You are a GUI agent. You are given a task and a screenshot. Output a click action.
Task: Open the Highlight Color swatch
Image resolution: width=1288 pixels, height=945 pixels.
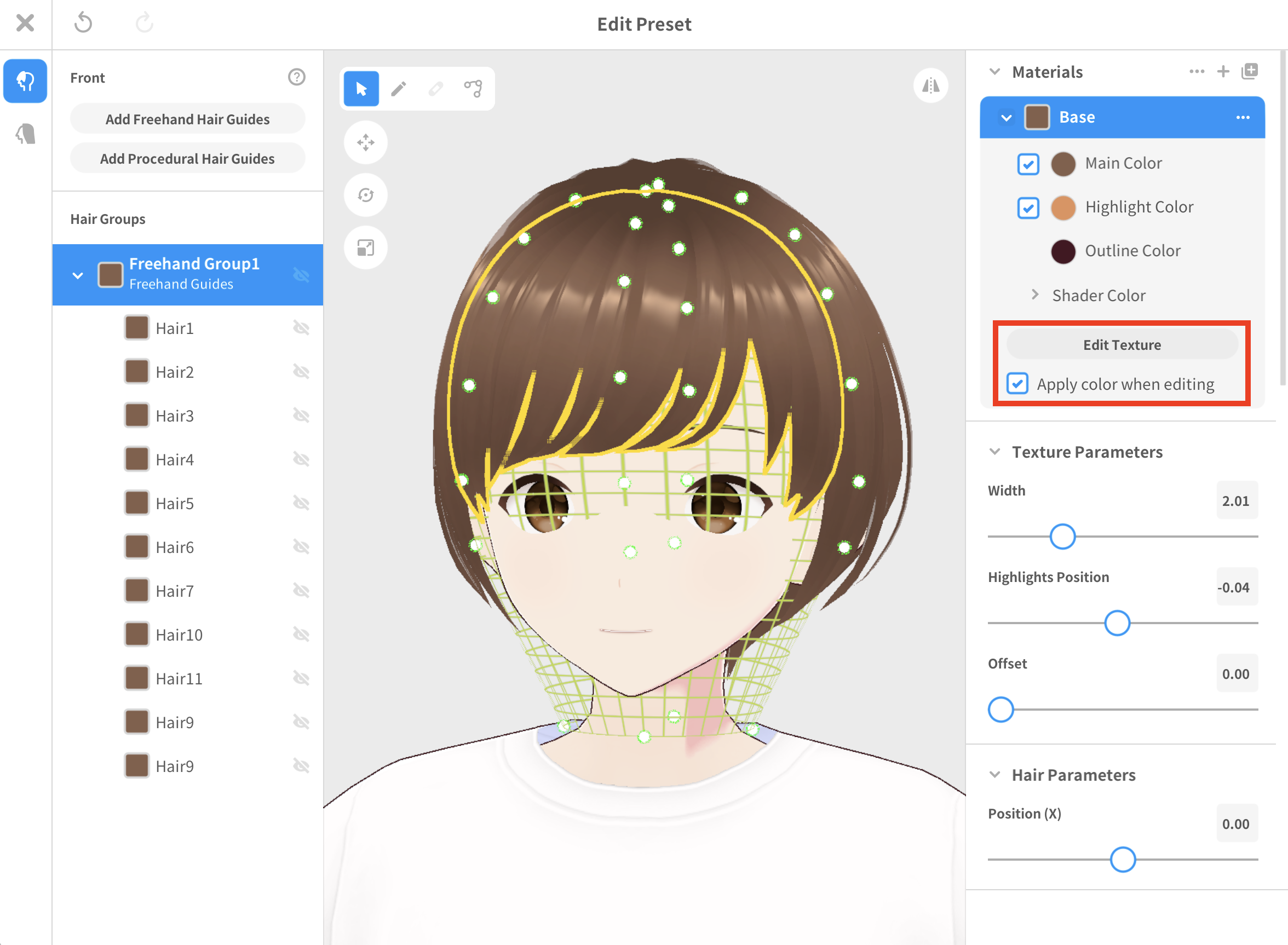click(1063, 208)
